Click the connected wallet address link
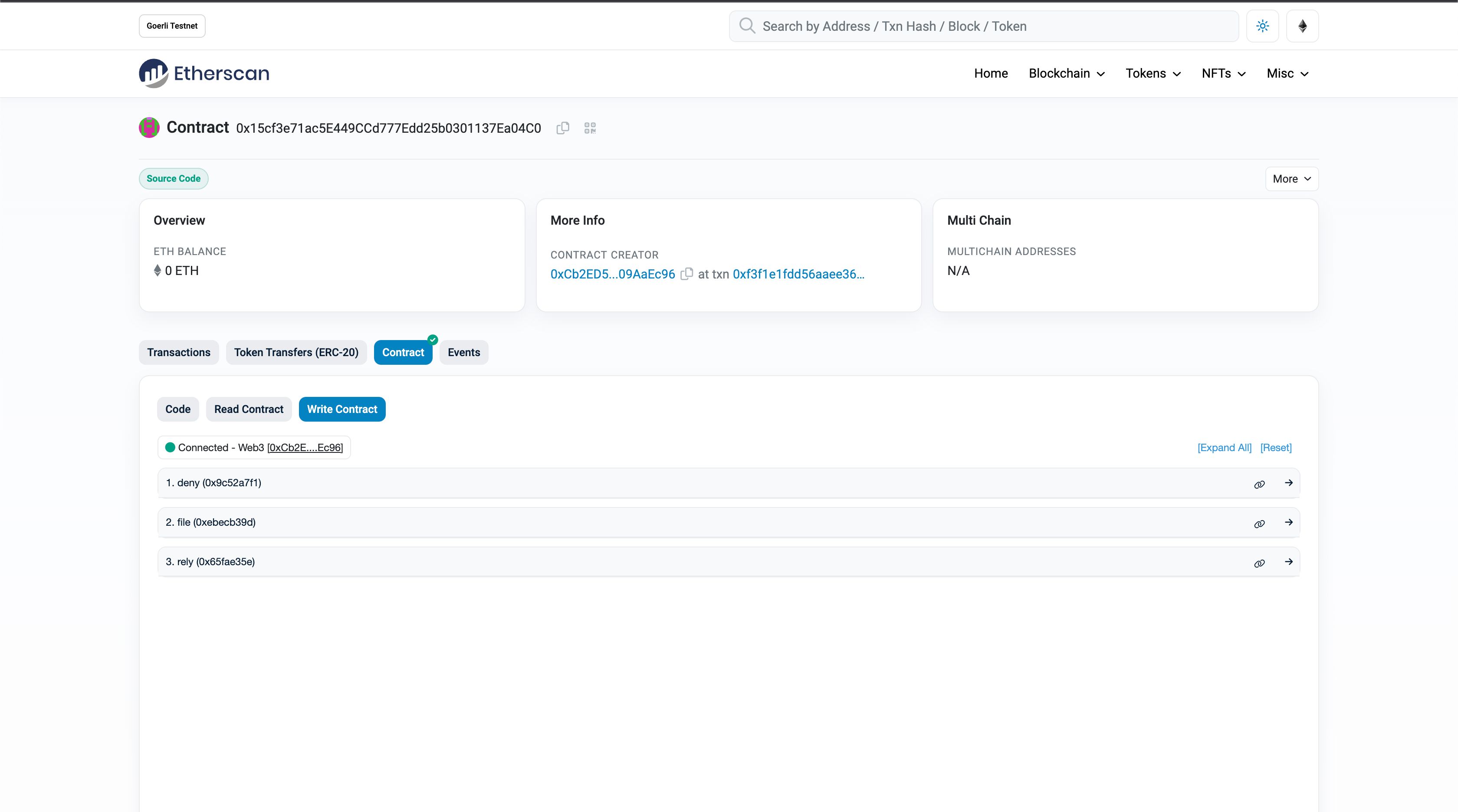The width and height of the screenshot is (1458, 812). pyautogui.click(x=305, y=447)
